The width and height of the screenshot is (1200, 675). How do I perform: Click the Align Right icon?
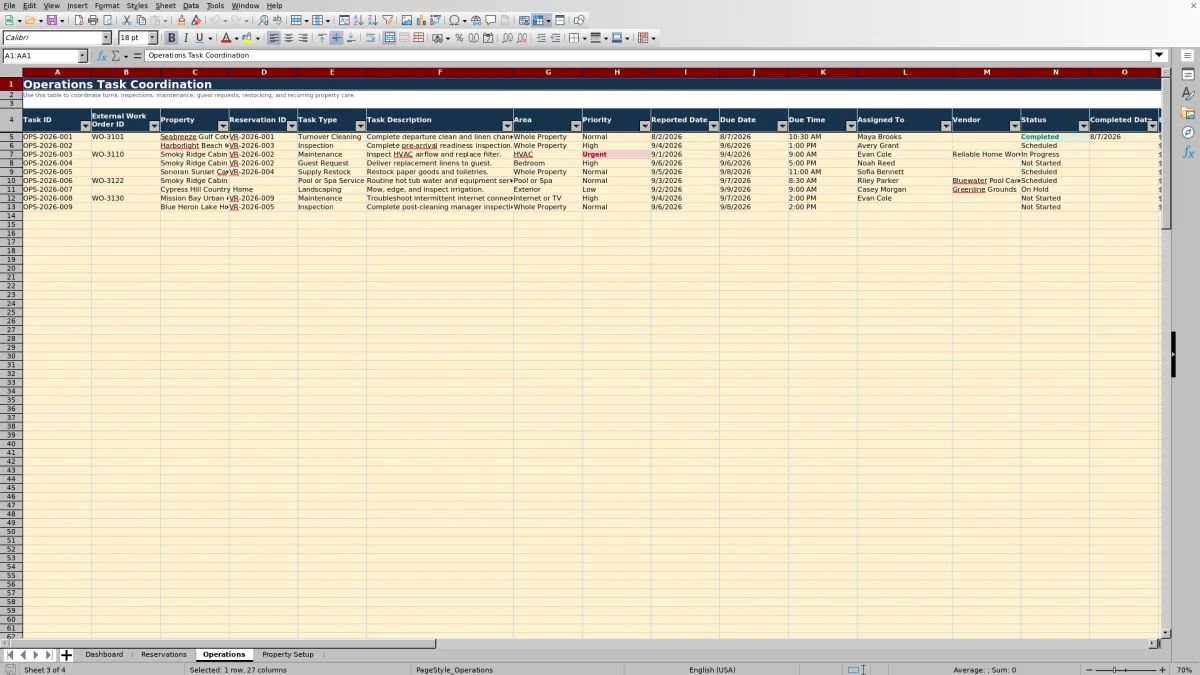pos(303,38)
